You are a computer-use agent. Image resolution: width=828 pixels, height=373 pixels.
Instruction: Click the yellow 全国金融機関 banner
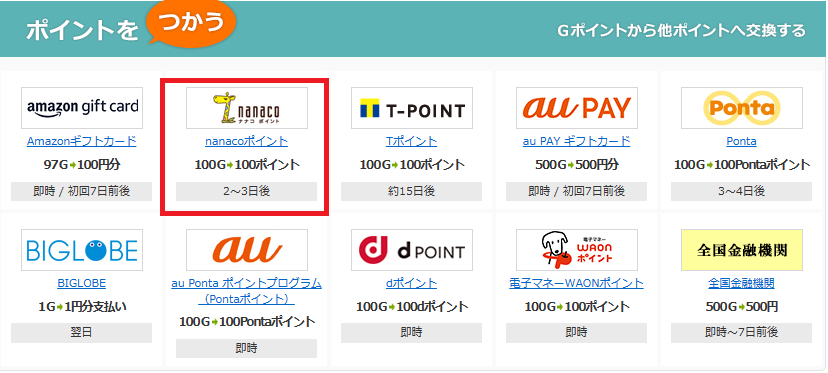pos(741,250)
